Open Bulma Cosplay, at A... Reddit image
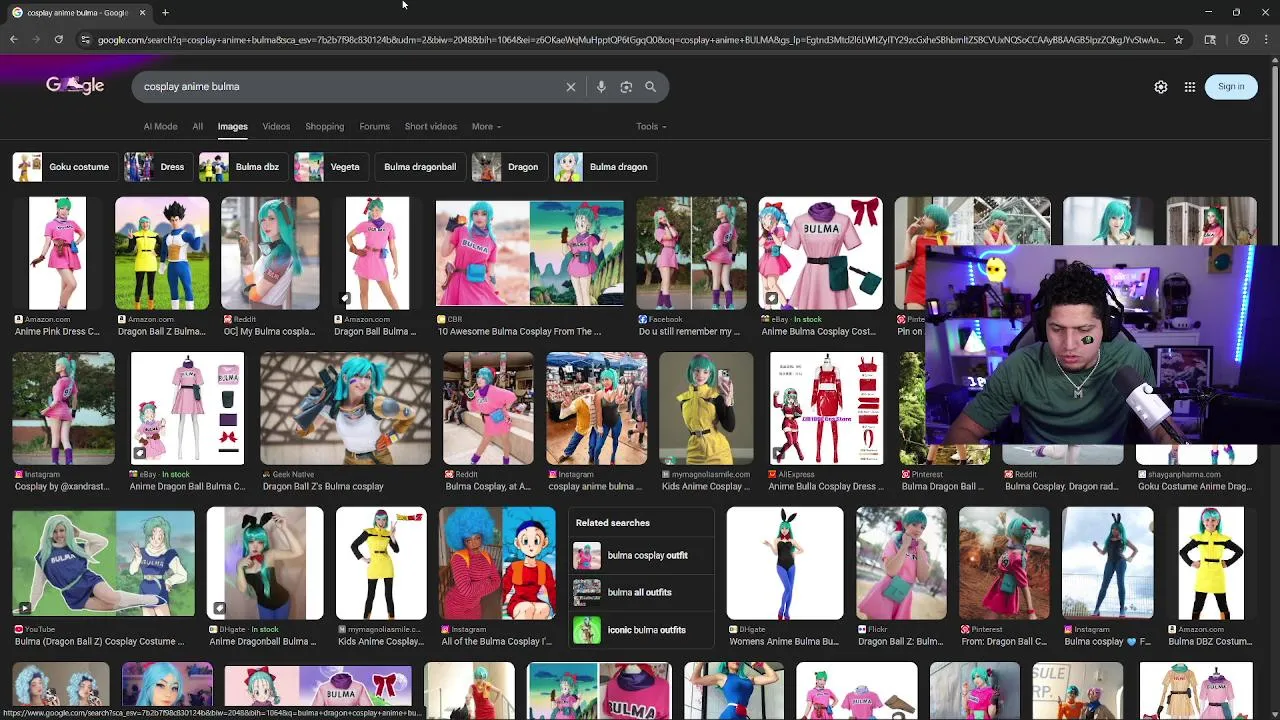The image size is (1280, 720). 488,408
